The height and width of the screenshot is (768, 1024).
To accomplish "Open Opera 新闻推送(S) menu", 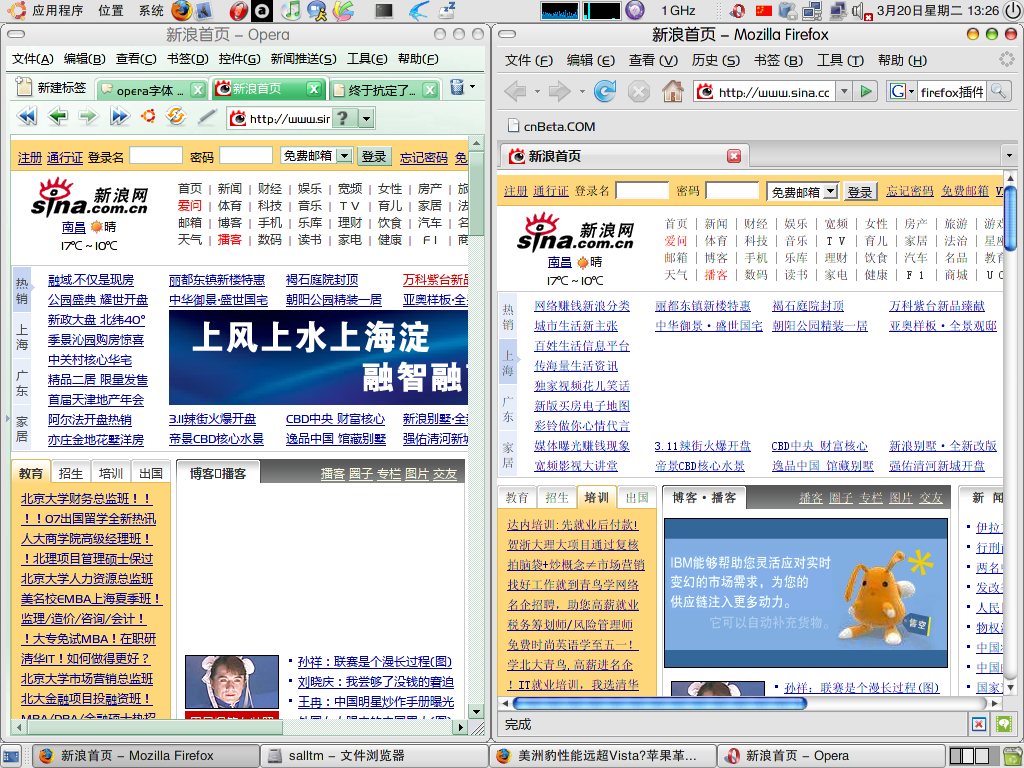I will click(304, 59).
